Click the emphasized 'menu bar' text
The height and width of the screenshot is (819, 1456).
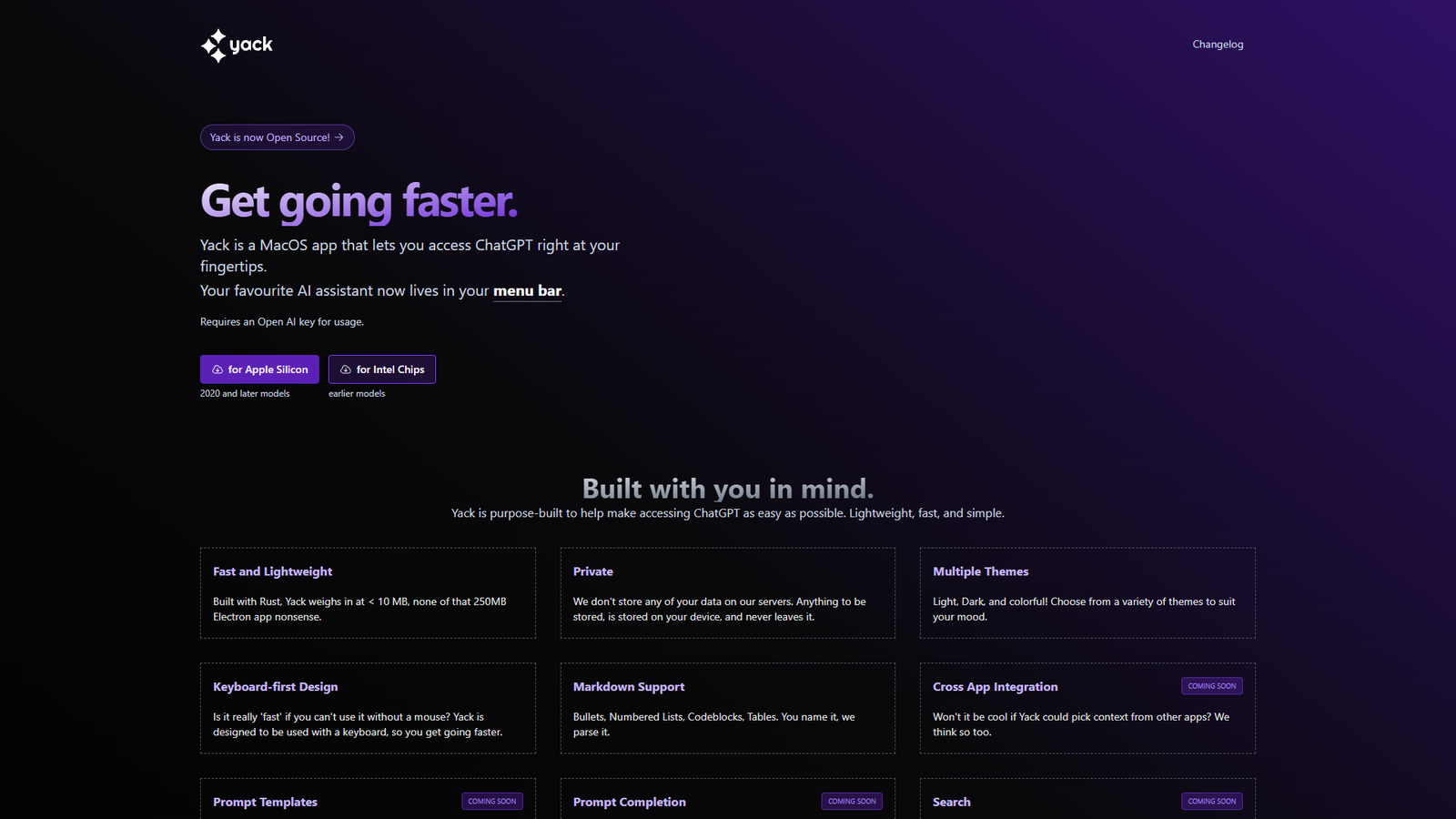[x=527, y=291]
